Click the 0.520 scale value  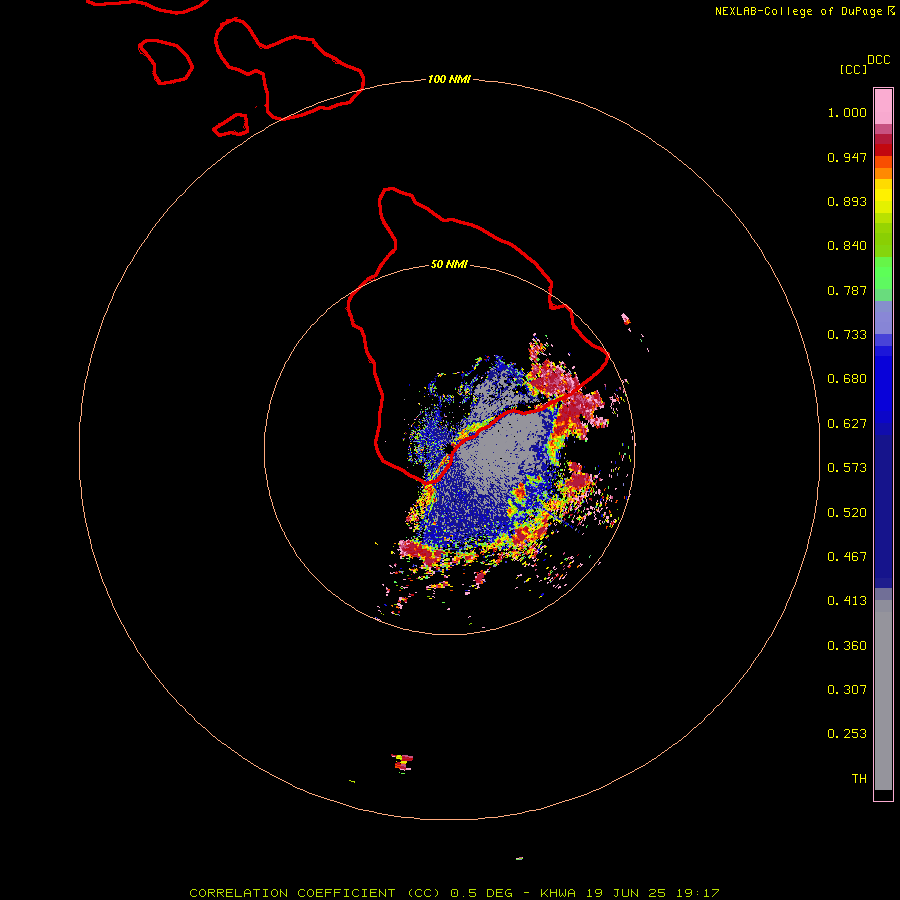tap(847, 513)
